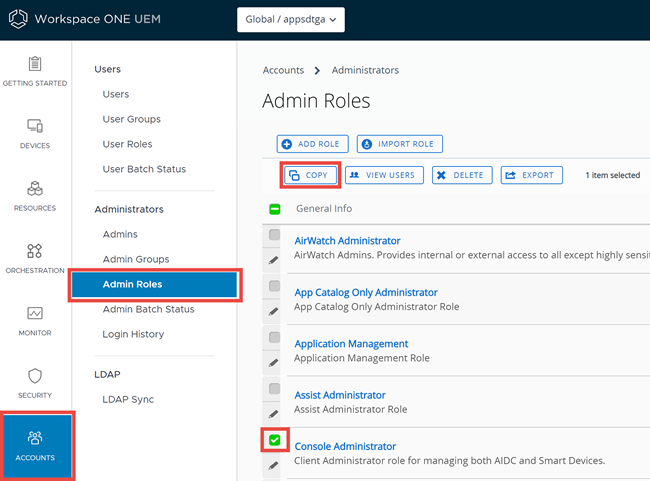Image resolution: width=650 pixels, height=481 pixels.
Task: Click Administrators section heading
Action: [x=129, y=209]
